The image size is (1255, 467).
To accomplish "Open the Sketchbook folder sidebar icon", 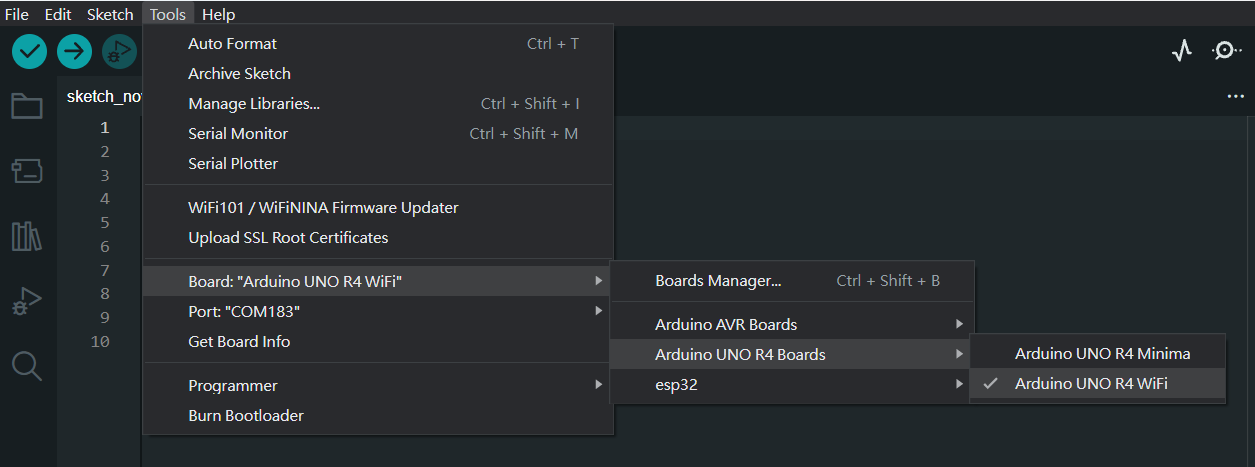I will (27, 106).
